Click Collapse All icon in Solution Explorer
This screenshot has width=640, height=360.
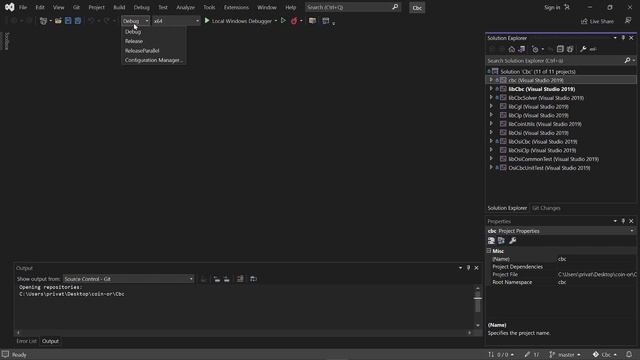coord(560,49)
